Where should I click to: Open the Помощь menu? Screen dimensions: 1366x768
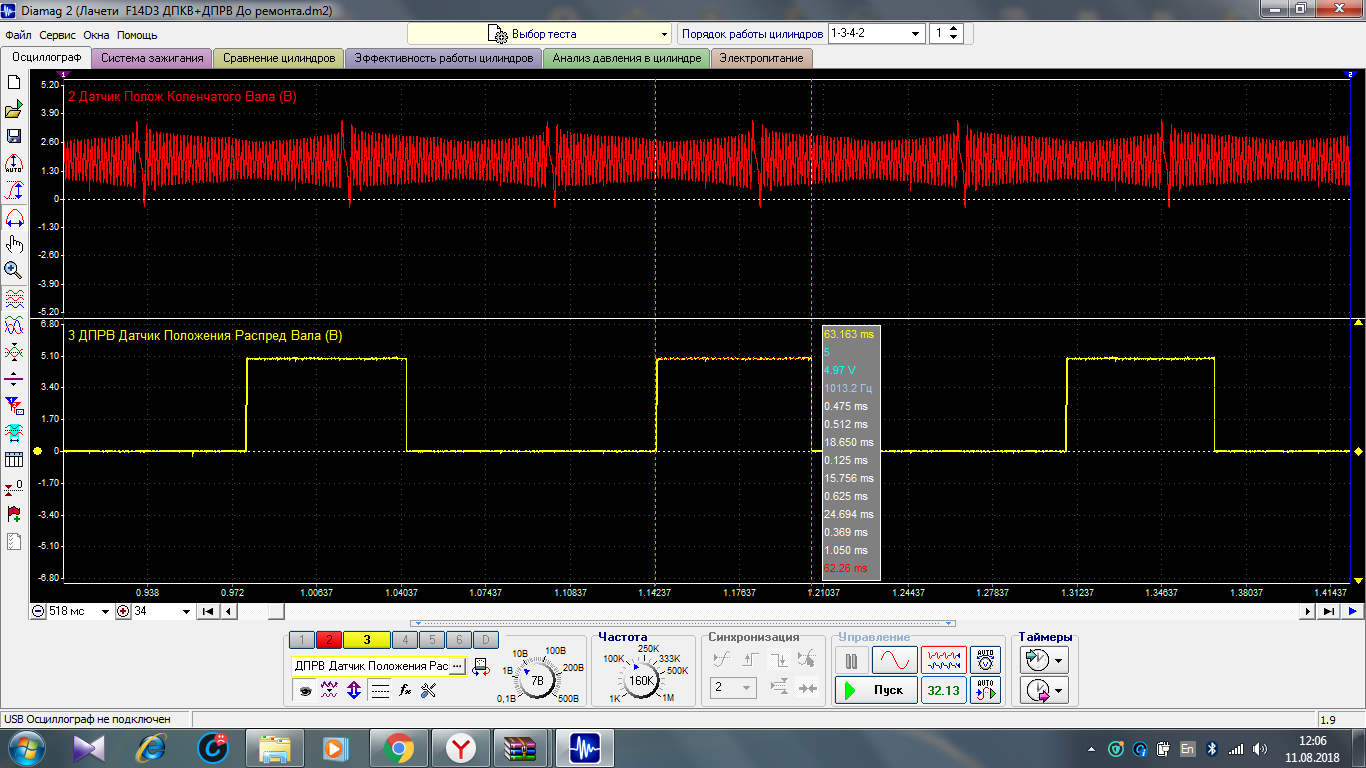tap(137, 35)
